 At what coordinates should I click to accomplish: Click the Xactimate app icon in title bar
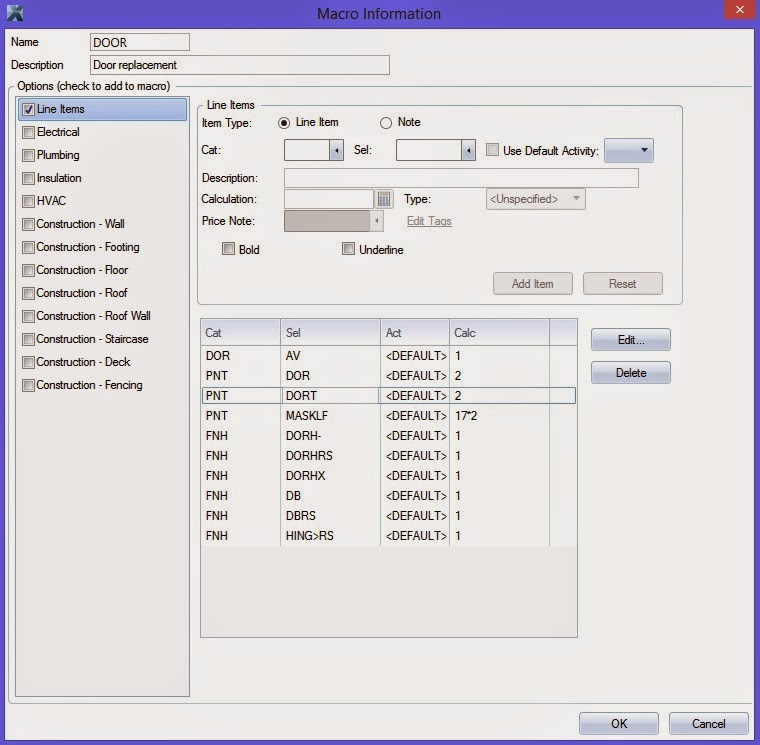point(15,13)
